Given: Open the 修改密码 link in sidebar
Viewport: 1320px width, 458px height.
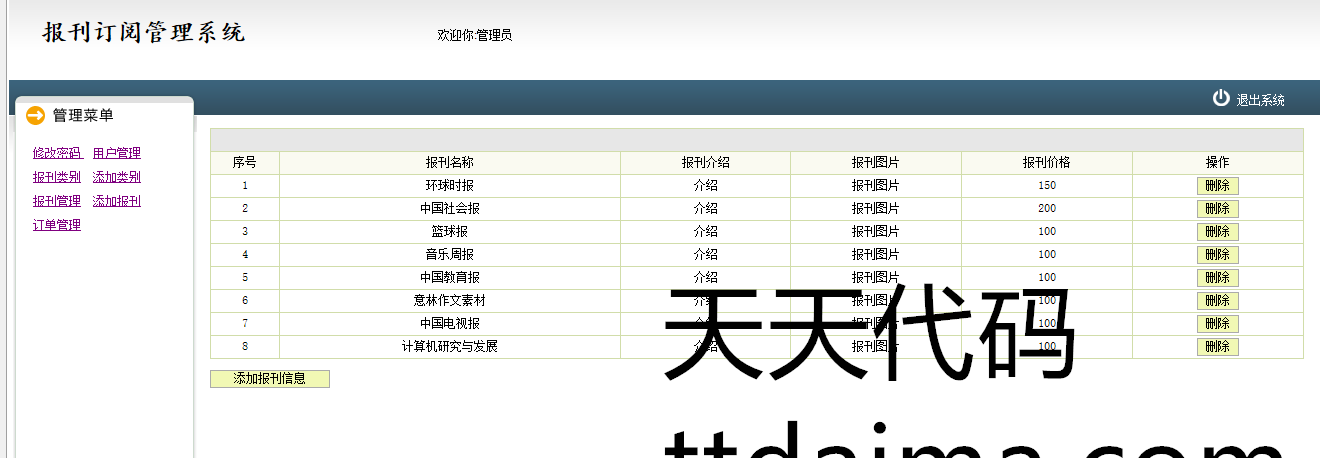Looking at the screenshot, I should tap(57, 153).
